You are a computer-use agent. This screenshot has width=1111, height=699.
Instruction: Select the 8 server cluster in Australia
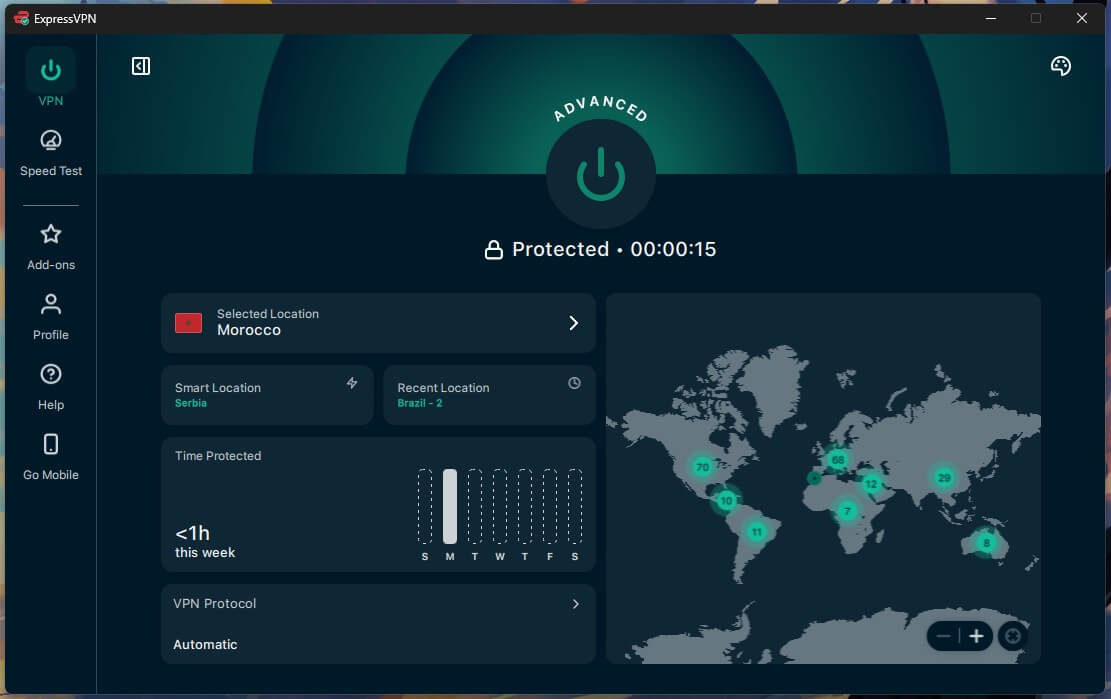(x=986, y=543)
